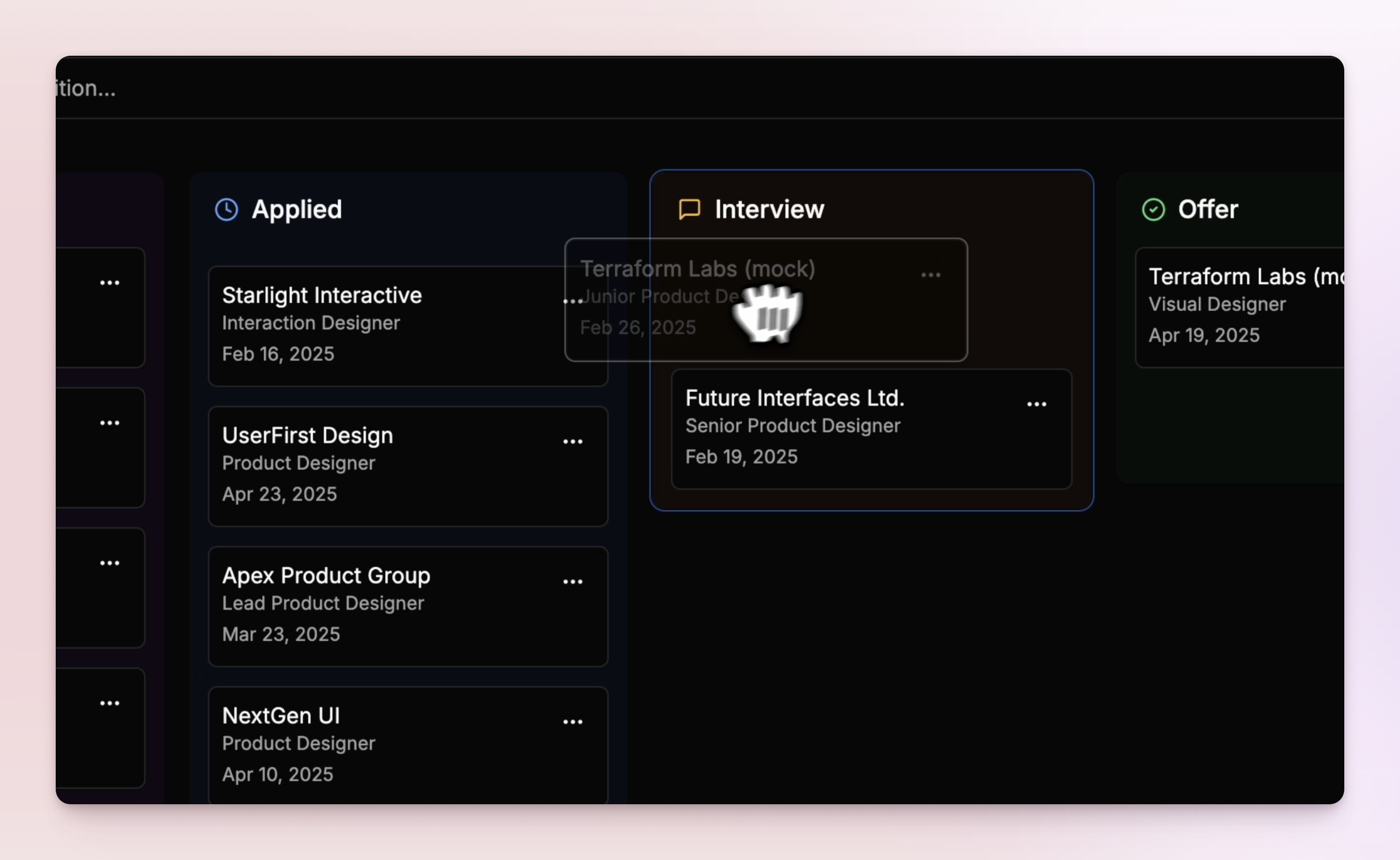The image size is (1400, 860).
Task: Click the bottom left-column card ellipsis
Action: 110,704
